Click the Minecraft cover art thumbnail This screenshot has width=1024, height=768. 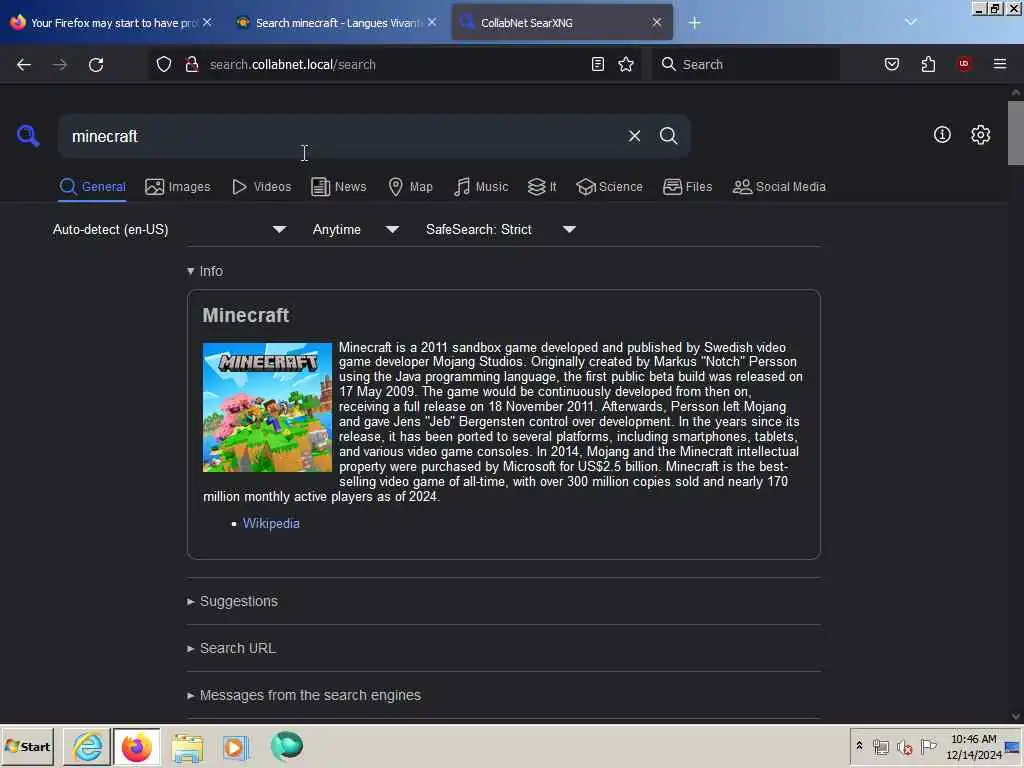coord(267,407)
